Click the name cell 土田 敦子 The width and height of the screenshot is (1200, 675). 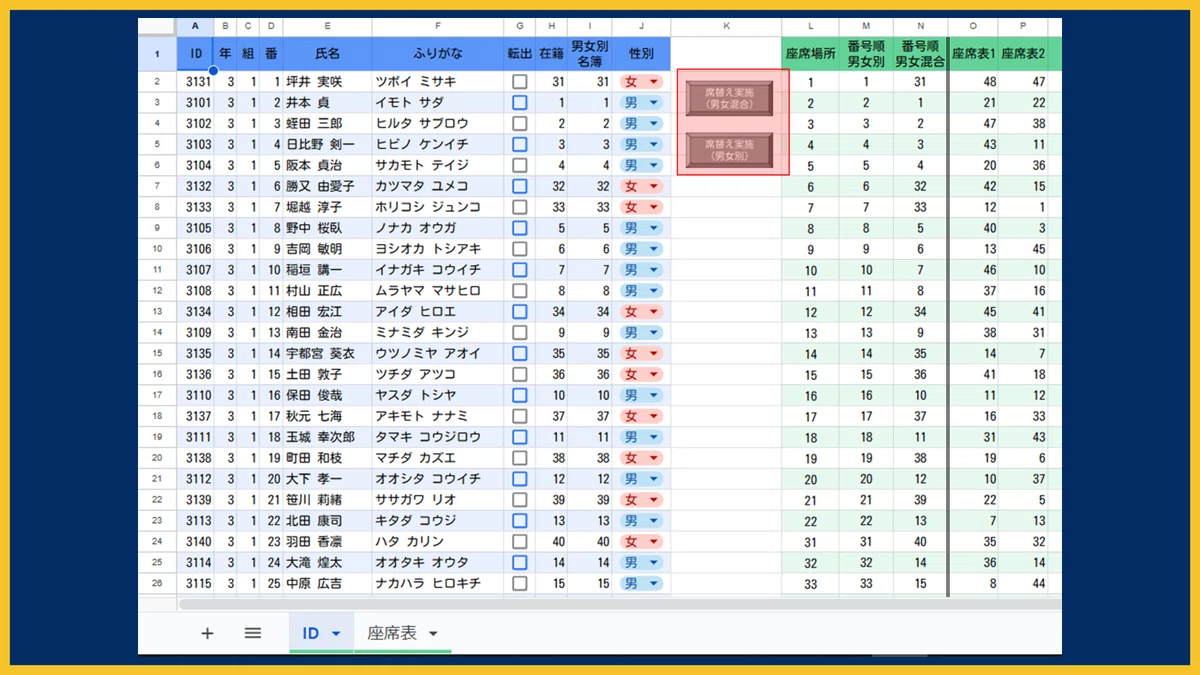(327, 375)
